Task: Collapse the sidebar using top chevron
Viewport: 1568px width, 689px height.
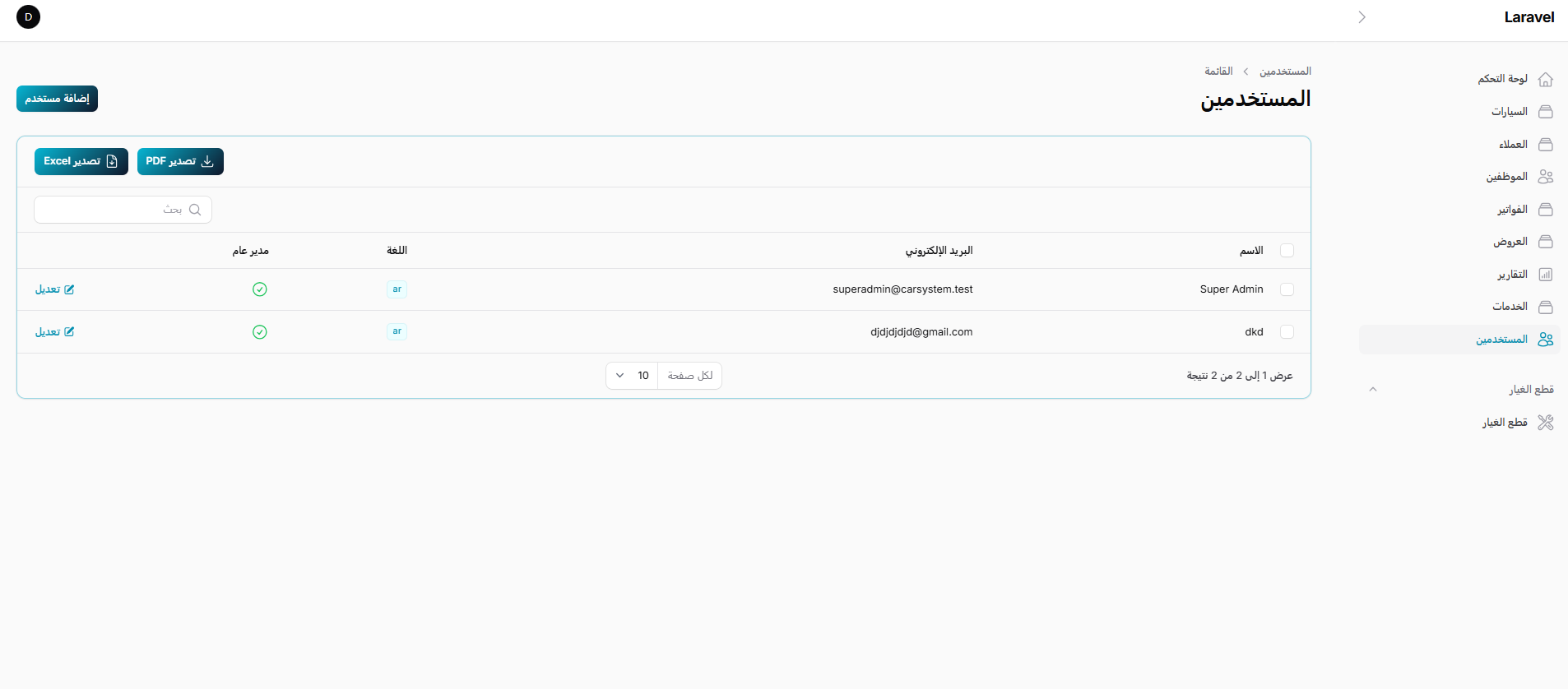Action: [1362, 17]
